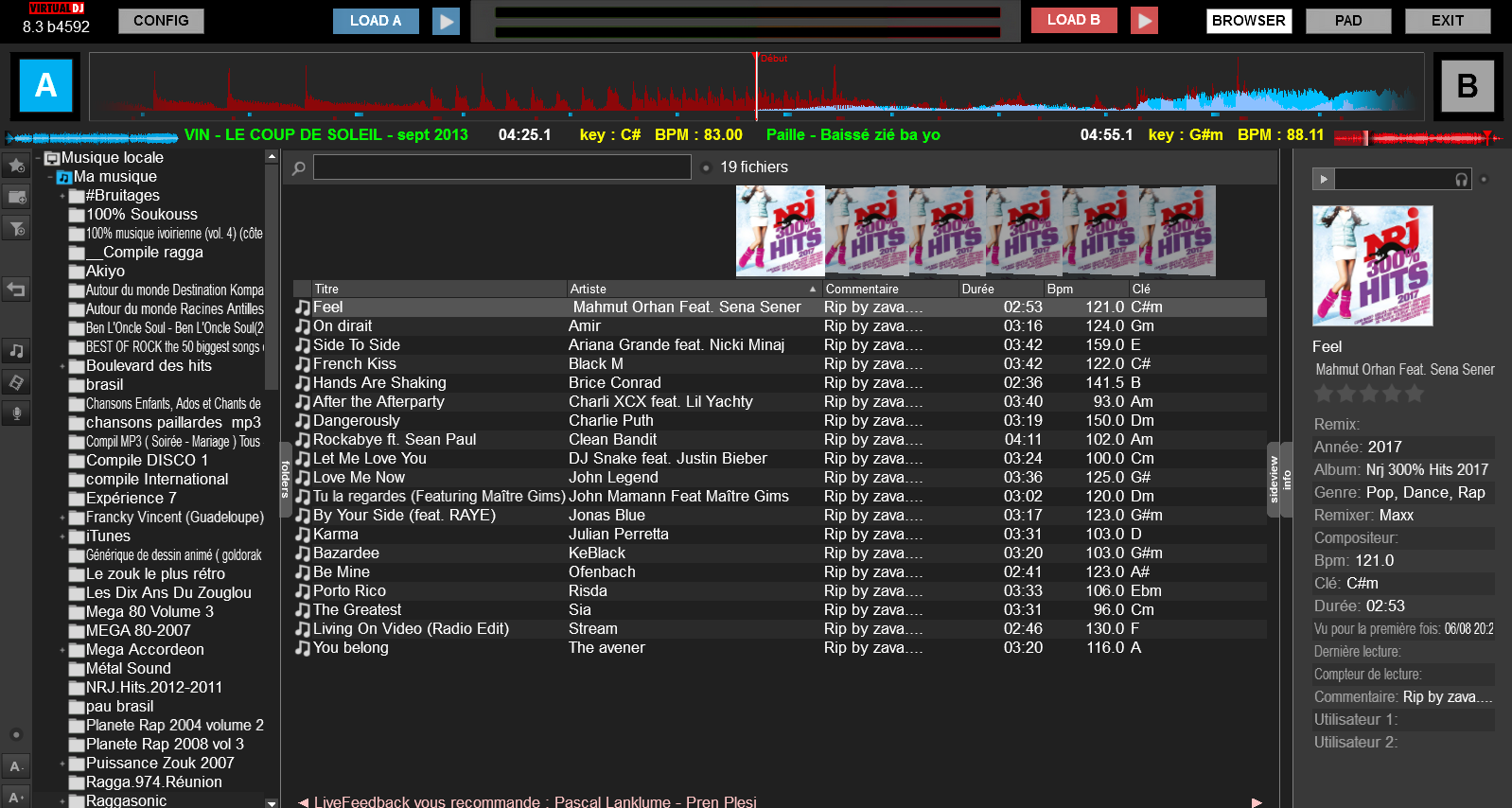Collapse the Ma musique tree node
The image size is (1512, 808).
click(50, 177)
